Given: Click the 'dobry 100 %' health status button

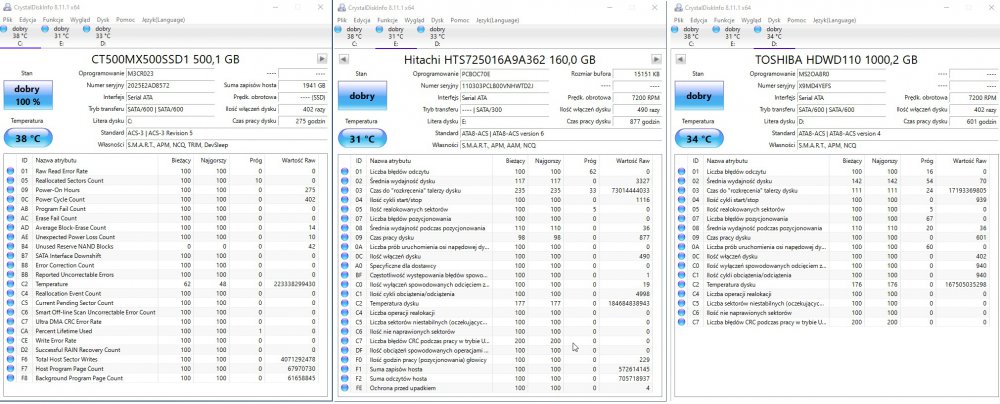Looking at the screenshot, I should (28, 97).
